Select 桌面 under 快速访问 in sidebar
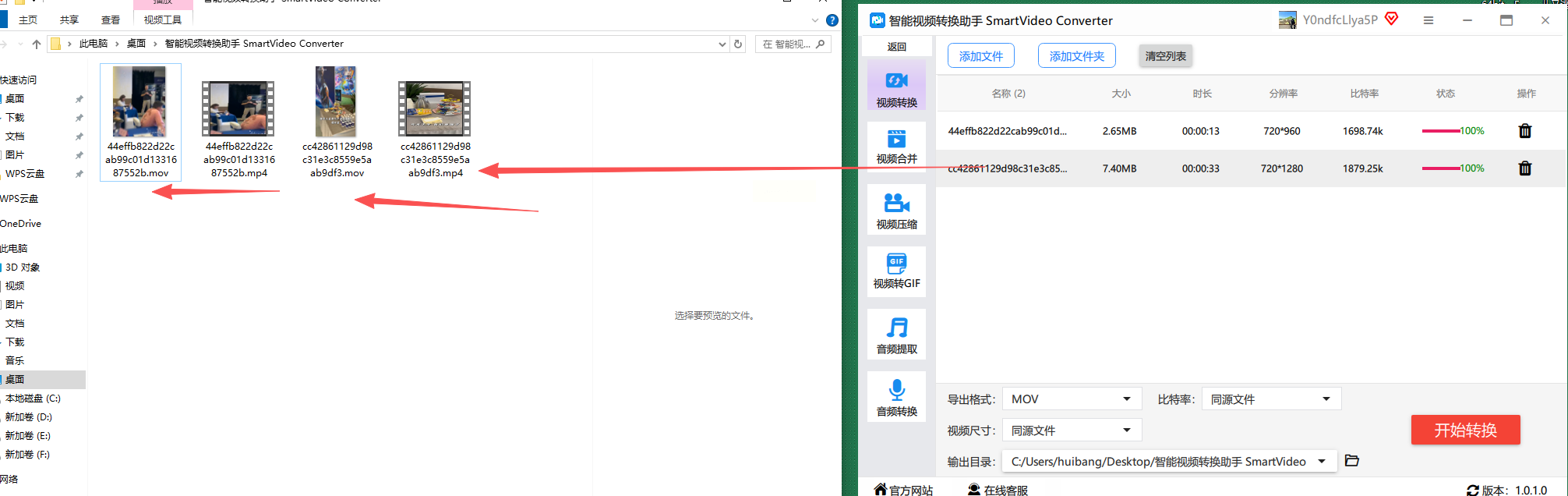The height and width of the screenshot is (496, 1568). click(x=15, y=99)
